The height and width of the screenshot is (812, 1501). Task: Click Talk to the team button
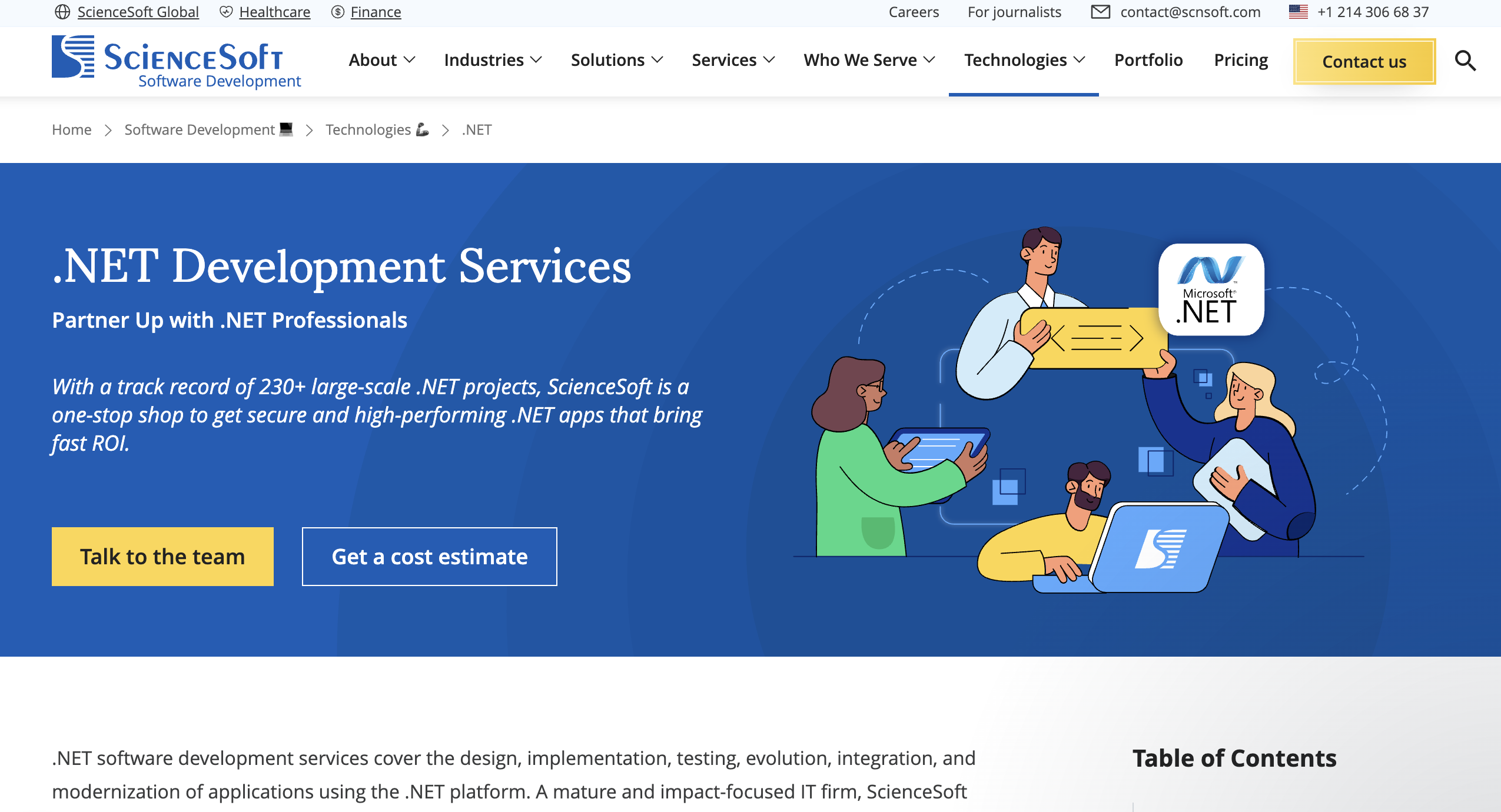[162, 557]
